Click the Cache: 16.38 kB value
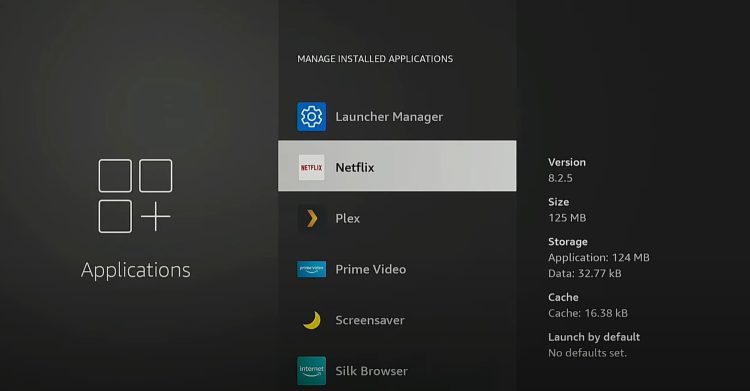750x391 pixels. point(588,313)
